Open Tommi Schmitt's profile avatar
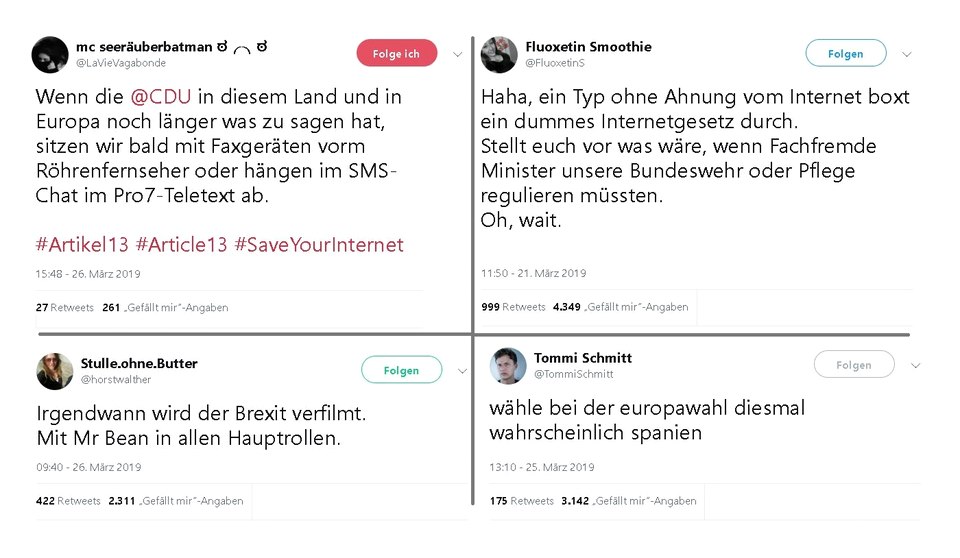Screen dimensions: 960x558 pos(508,366)
